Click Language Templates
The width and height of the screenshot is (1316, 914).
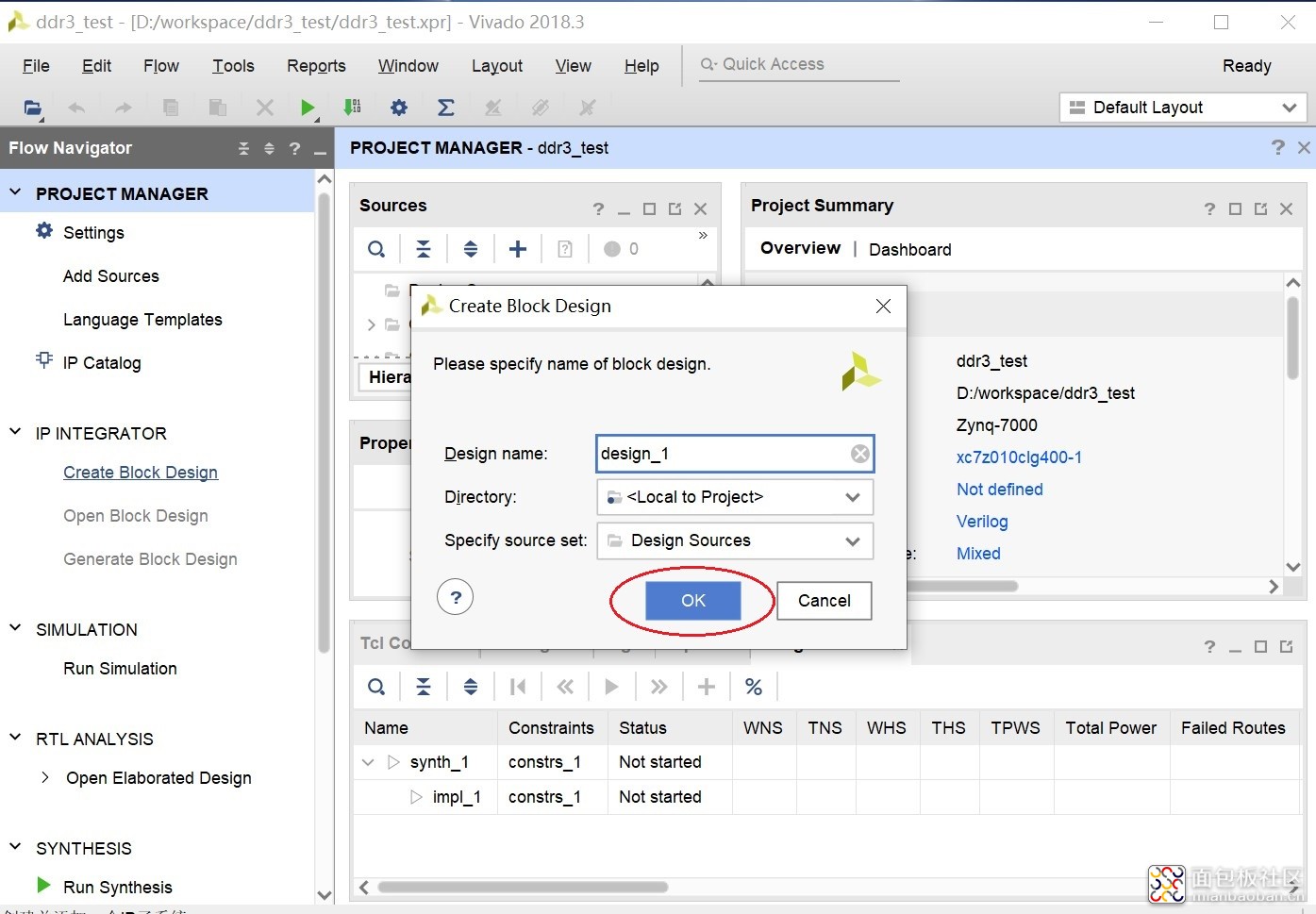pyautogui.click(x=142, y=320)
